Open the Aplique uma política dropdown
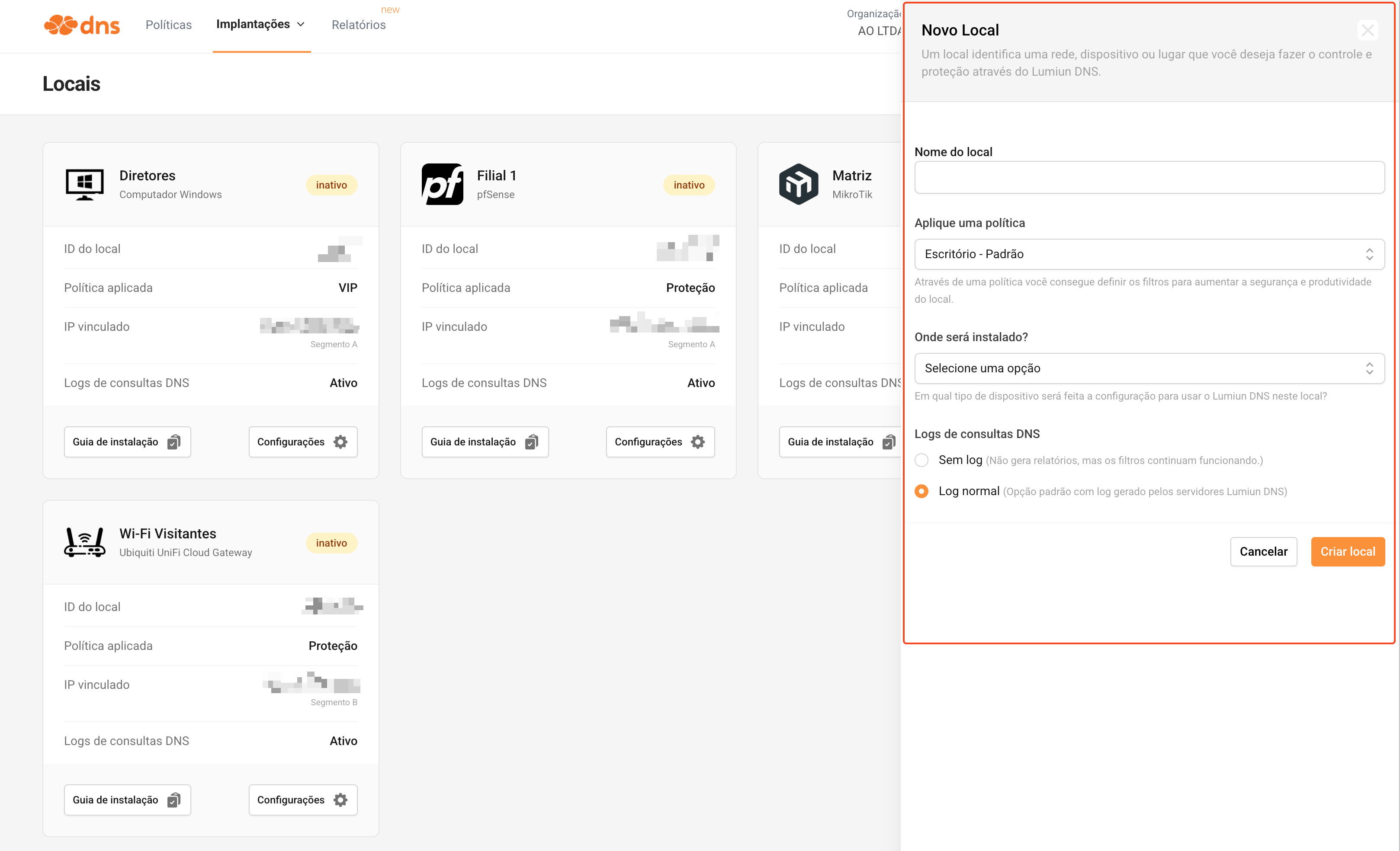 coord(1149,254)
